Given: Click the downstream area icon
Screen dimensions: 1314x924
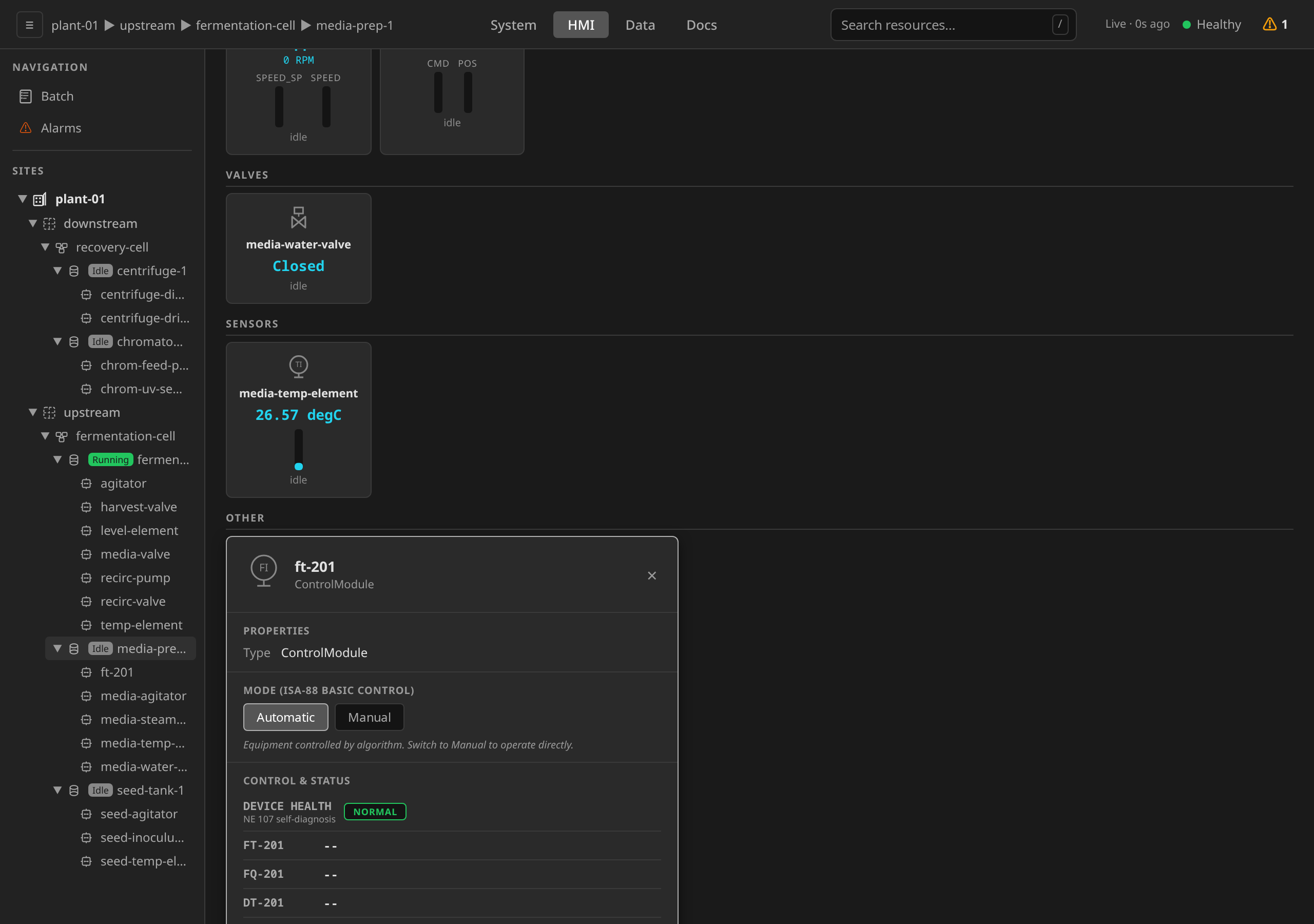Looking at the screenshot, I should click(50, 223).
